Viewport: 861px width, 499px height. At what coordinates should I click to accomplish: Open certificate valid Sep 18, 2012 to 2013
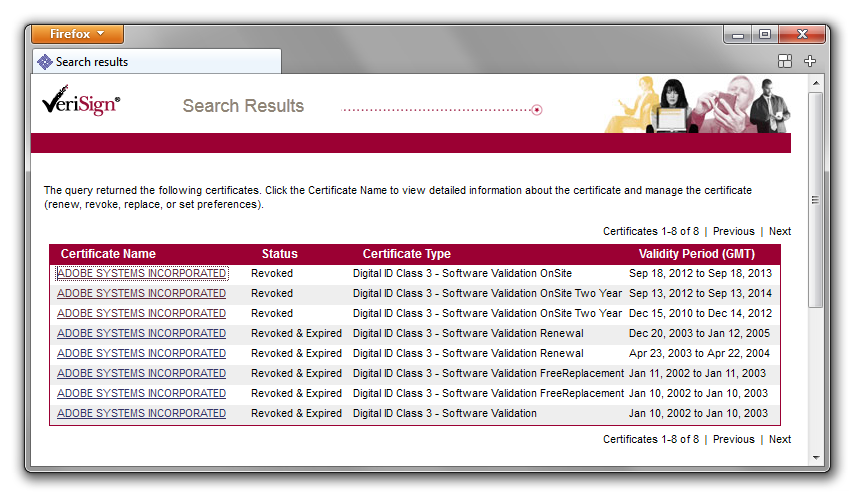(142, 273)
